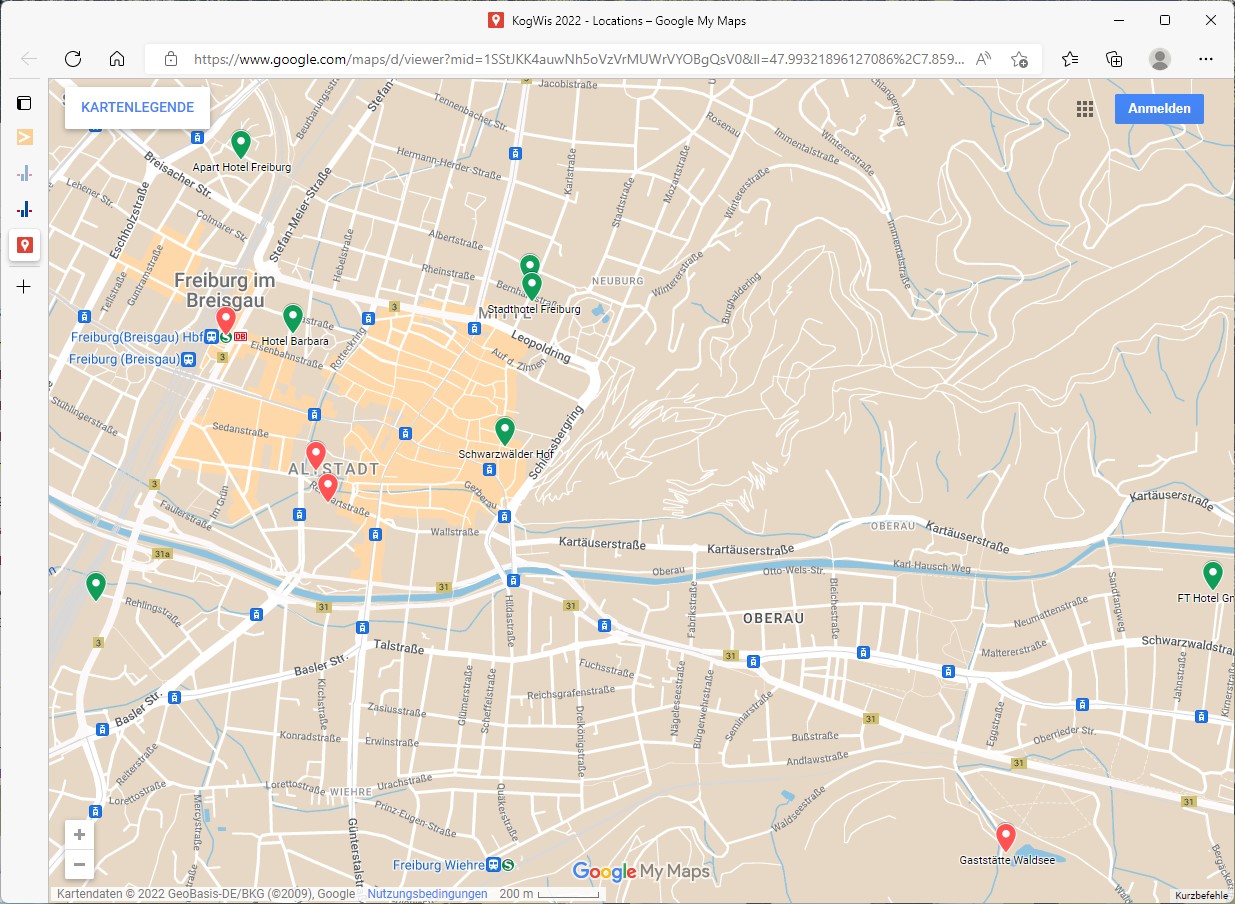Reload the page with the refresh icon

[73, 59]
